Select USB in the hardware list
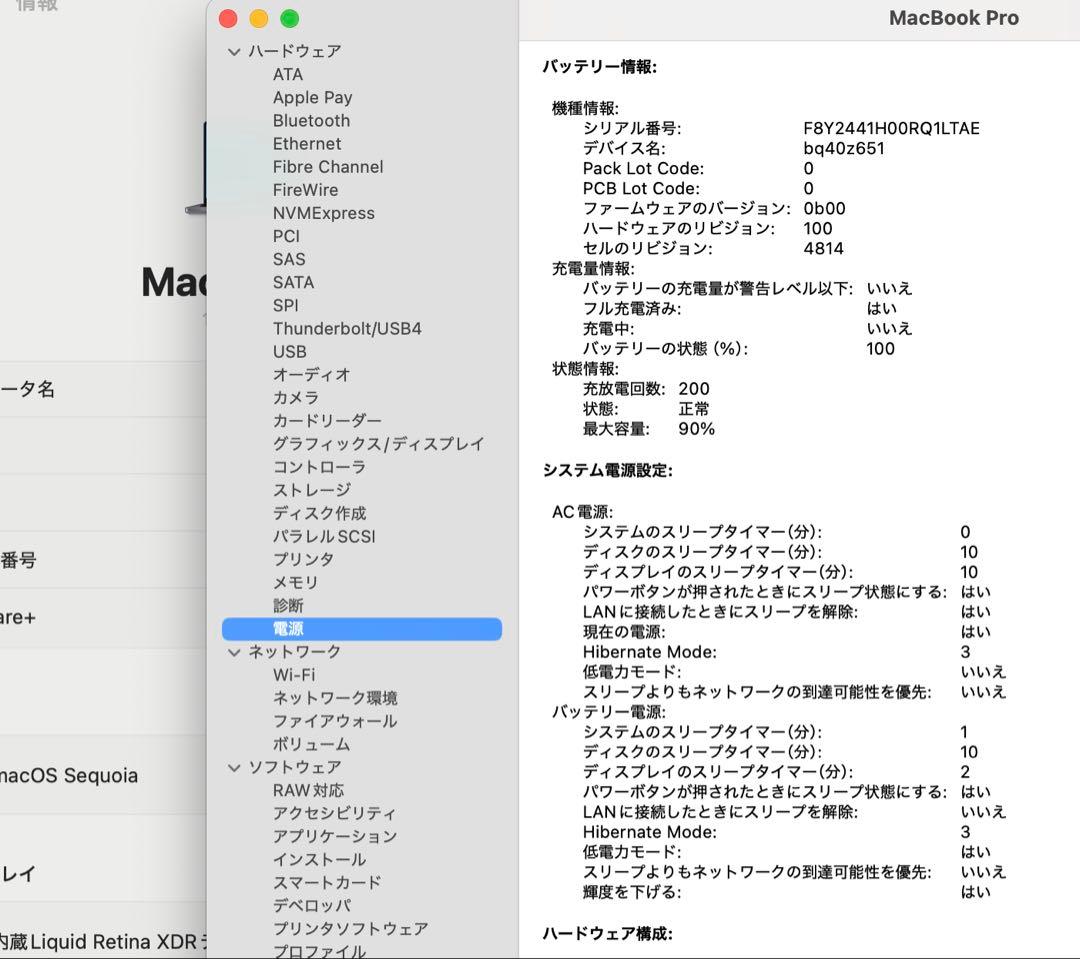The height and width of the screenshot is (959, 1080). tap(290, 351)
